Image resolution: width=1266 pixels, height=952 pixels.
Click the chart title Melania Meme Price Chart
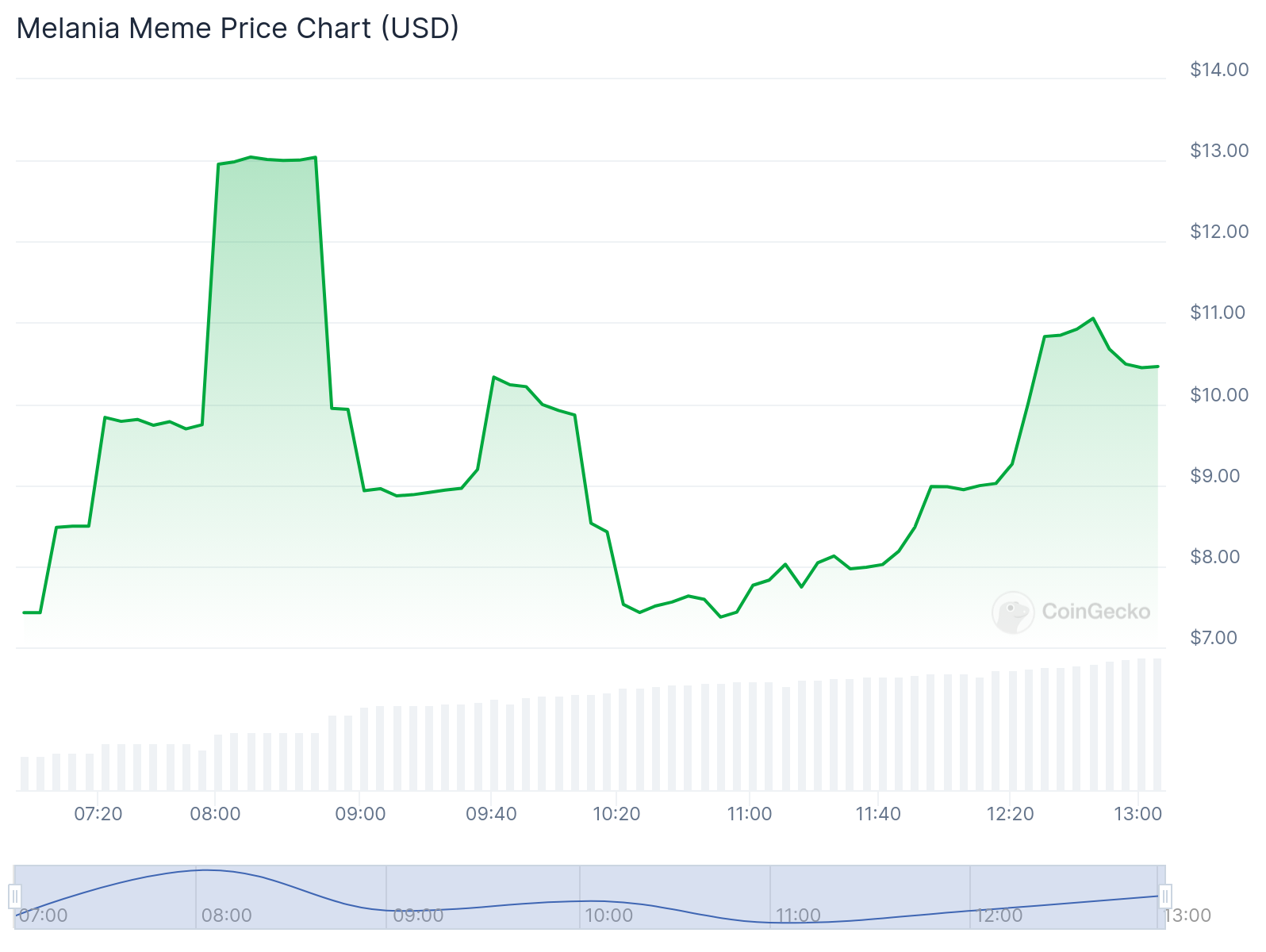pyautogui.click(x=238, y=28)
